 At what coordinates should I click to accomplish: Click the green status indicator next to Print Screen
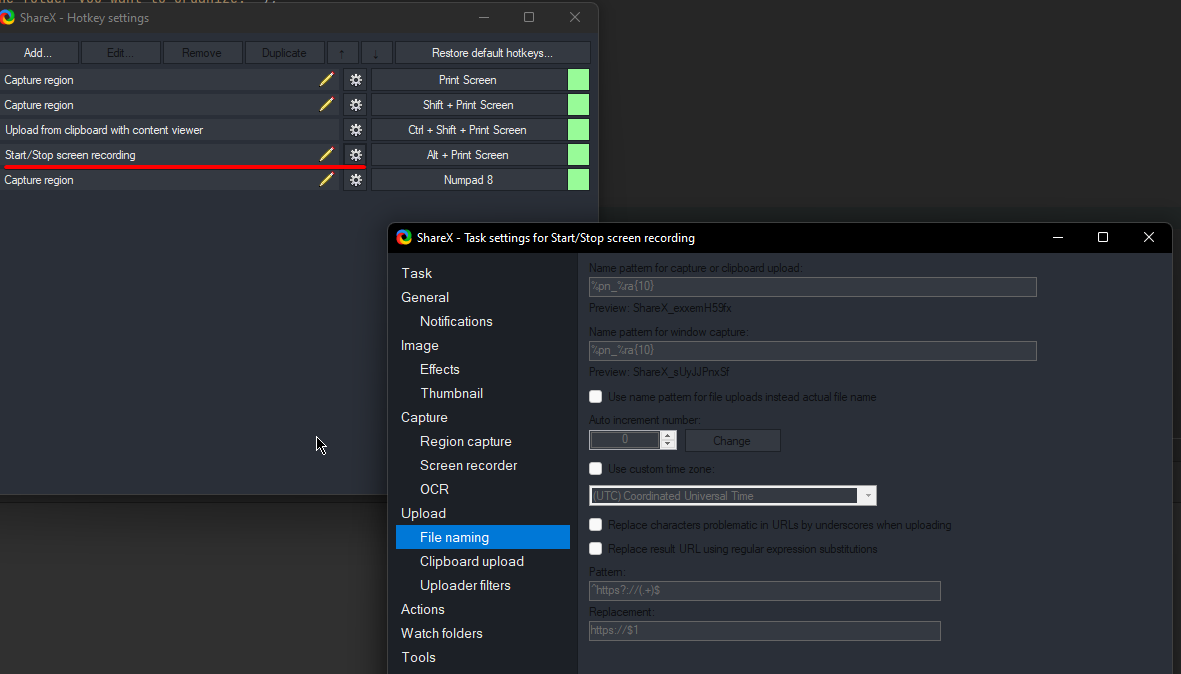pyautogui.click(x=578, y=79)
